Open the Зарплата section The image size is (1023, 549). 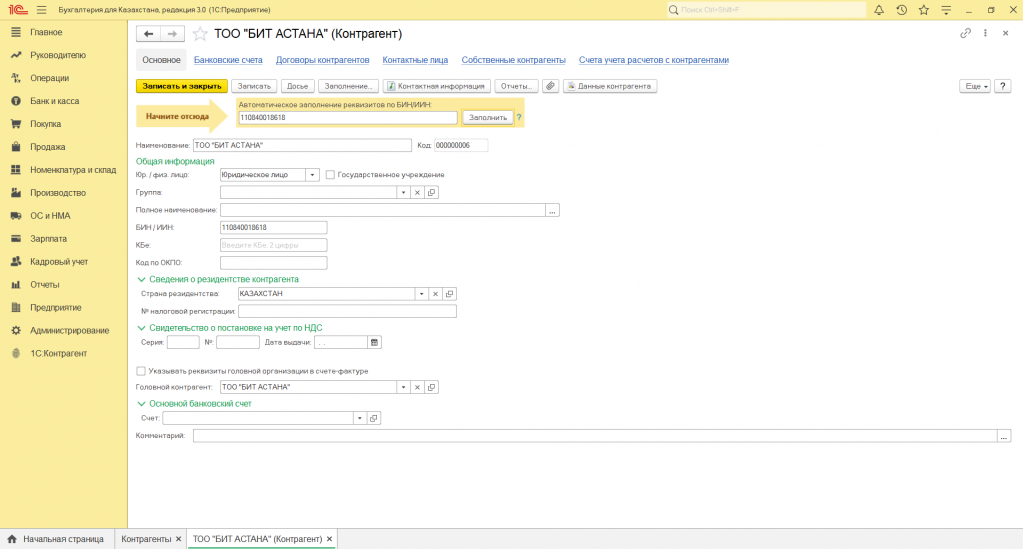pos(48,239)
